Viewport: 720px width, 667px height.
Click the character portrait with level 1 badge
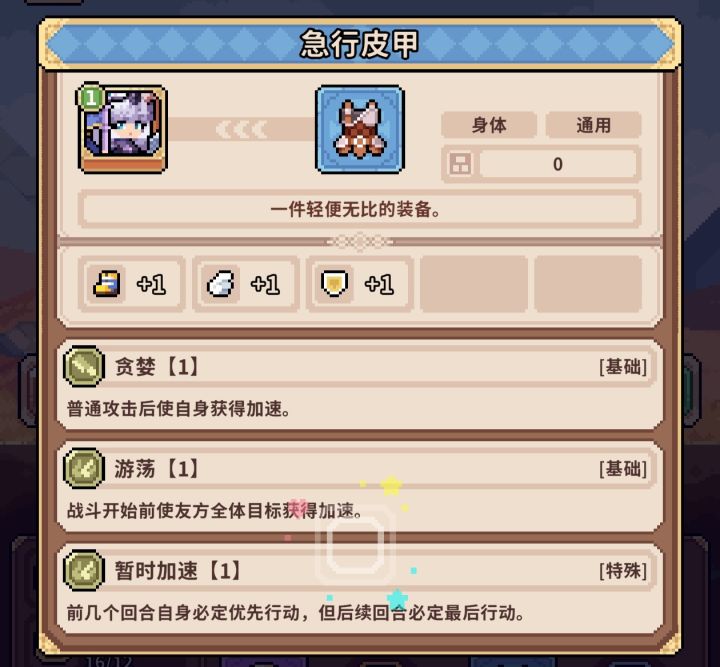tap(122, 129)
